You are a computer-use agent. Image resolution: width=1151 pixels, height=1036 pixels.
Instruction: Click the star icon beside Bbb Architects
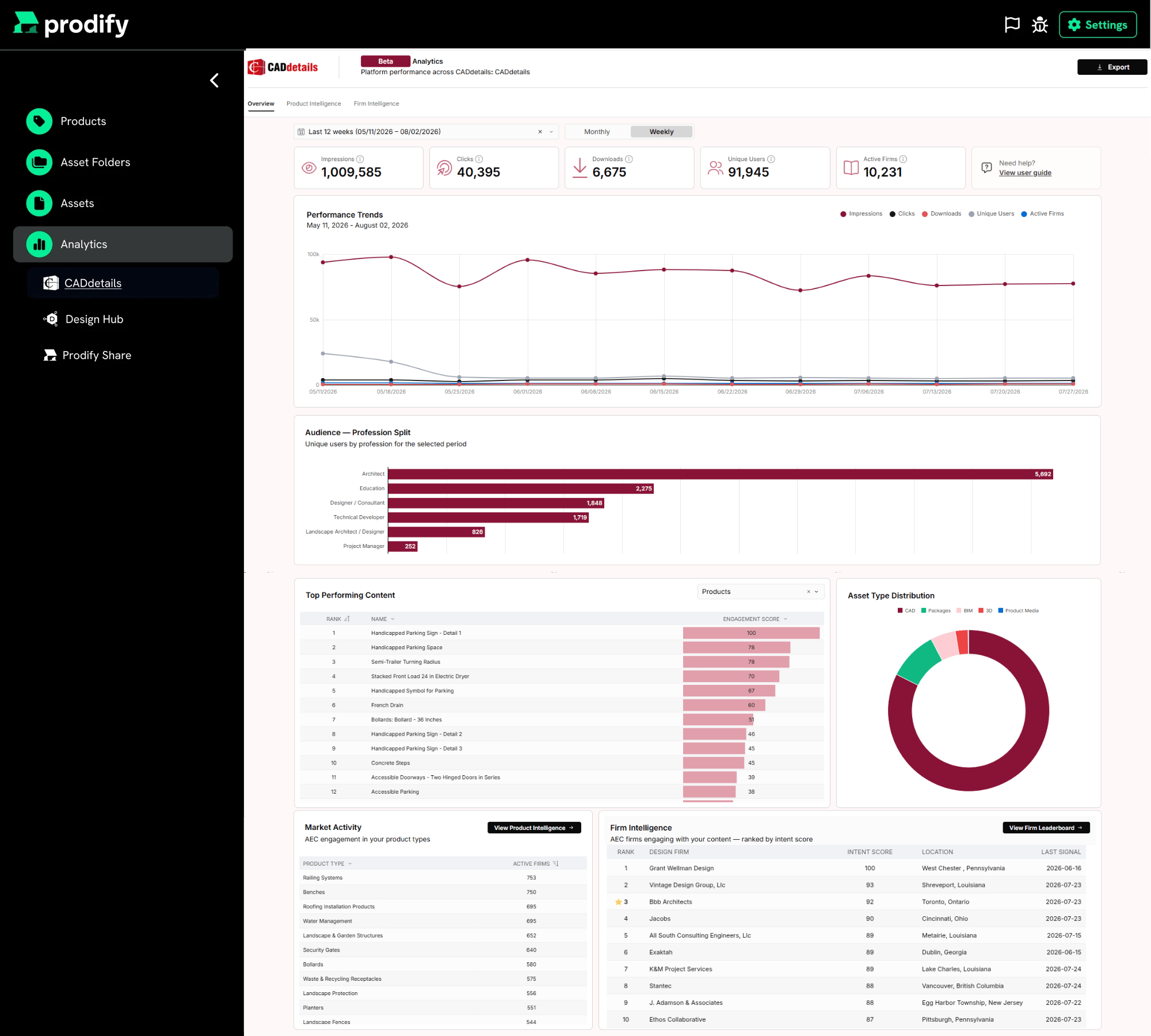(x=618, y=902)
